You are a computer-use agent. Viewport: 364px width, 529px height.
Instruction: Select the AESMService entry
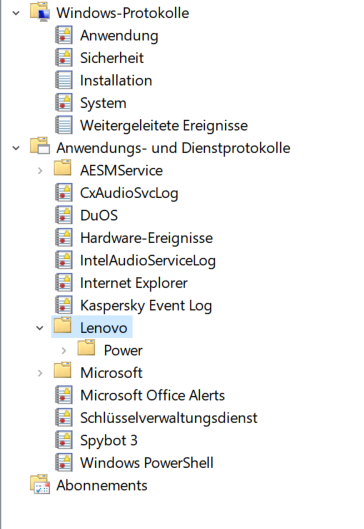[x=121, y=171]
